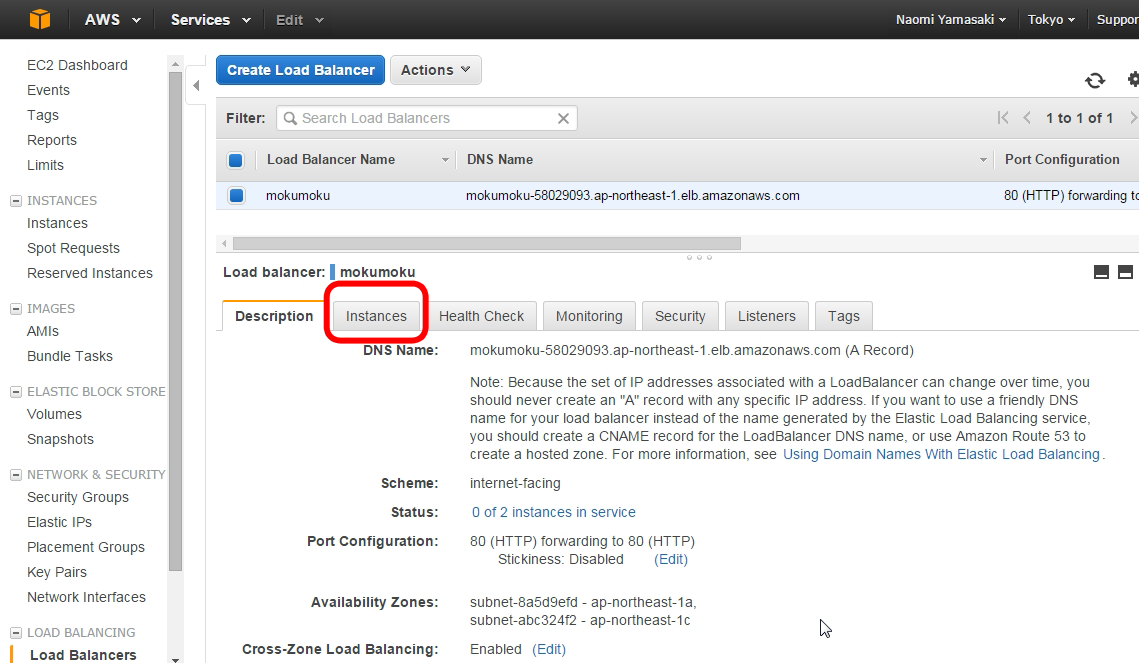Screen dimensions: 1139x663
Task: Click the pane resize dots handle
Action: (x=699, y=257)
